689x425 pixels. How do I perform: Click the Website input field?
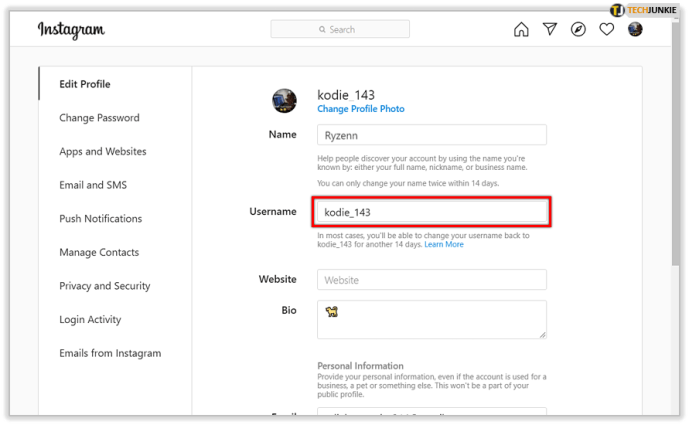click(x=432, y=280)
